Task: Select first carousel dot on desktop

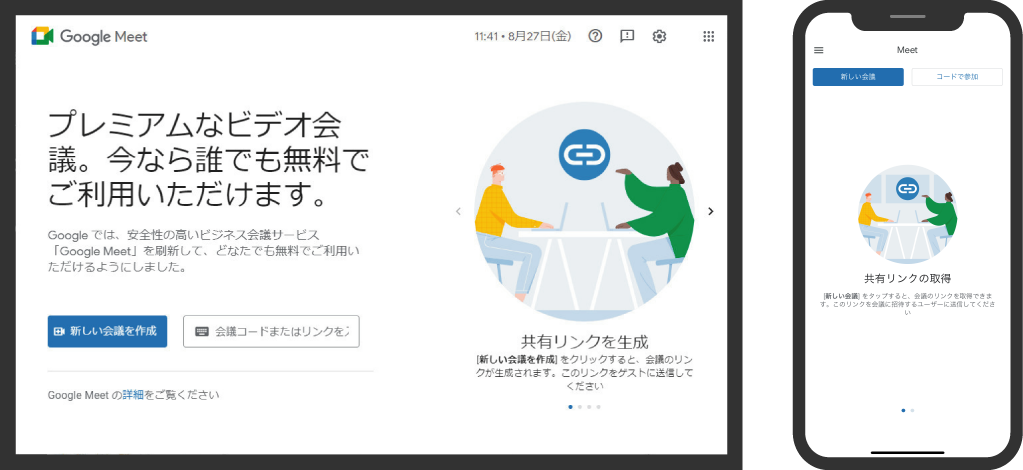Action: pos(571,407)
